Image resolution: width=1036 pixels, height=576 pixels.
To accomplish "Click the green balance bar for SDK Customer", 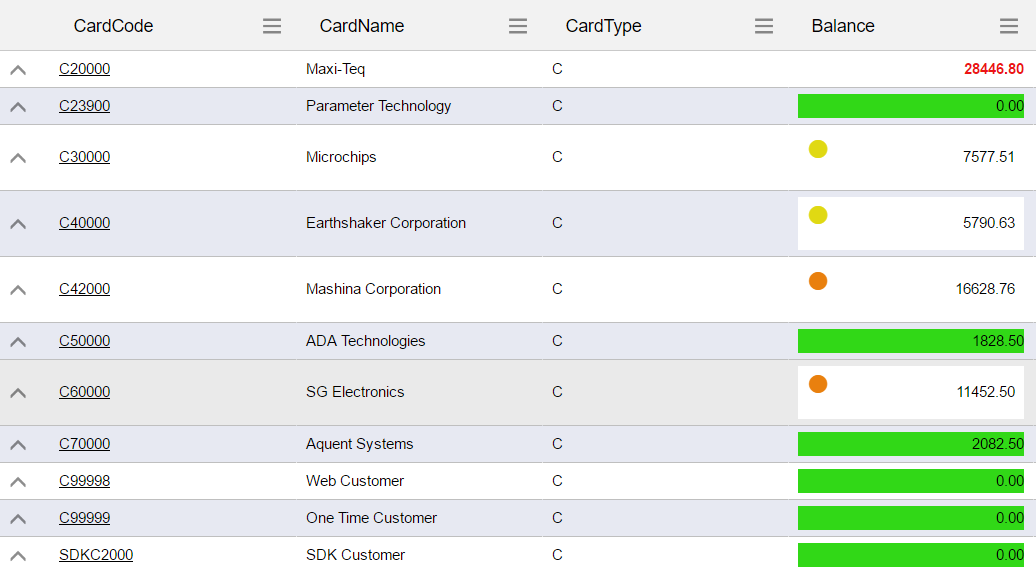I will [x=911, y=555].
